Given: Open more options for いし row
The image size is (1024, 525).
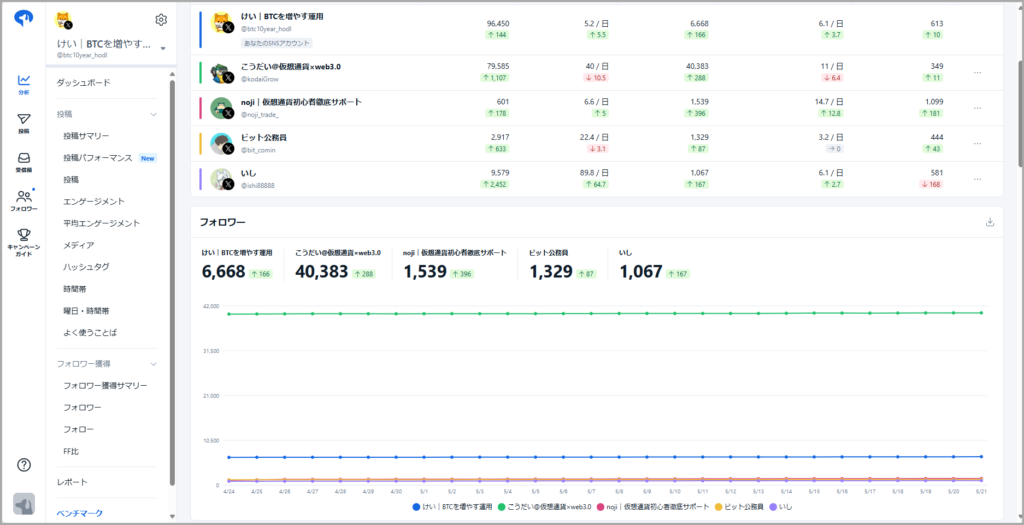Looking at the screenshot, I should (978, 179).
